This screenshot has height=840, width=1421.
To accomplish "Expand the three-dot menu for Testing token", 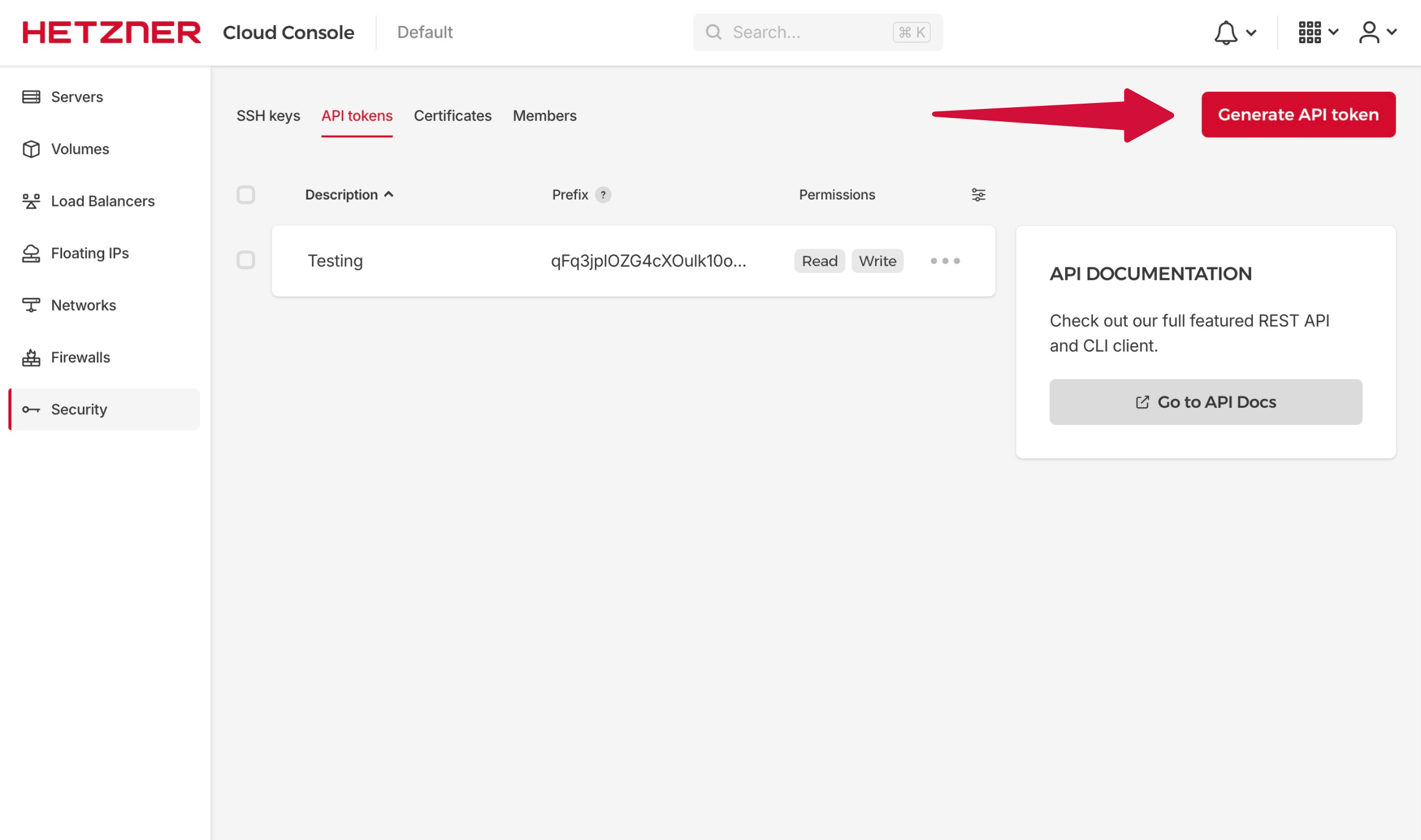I will [x=944, y=260].
